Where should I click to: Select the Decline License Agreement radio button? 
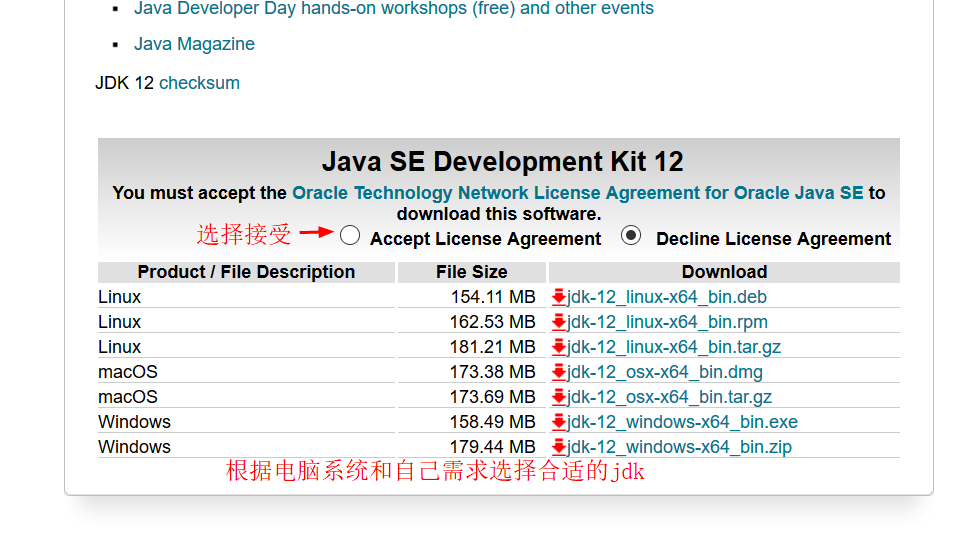click(x=631, y=235)
